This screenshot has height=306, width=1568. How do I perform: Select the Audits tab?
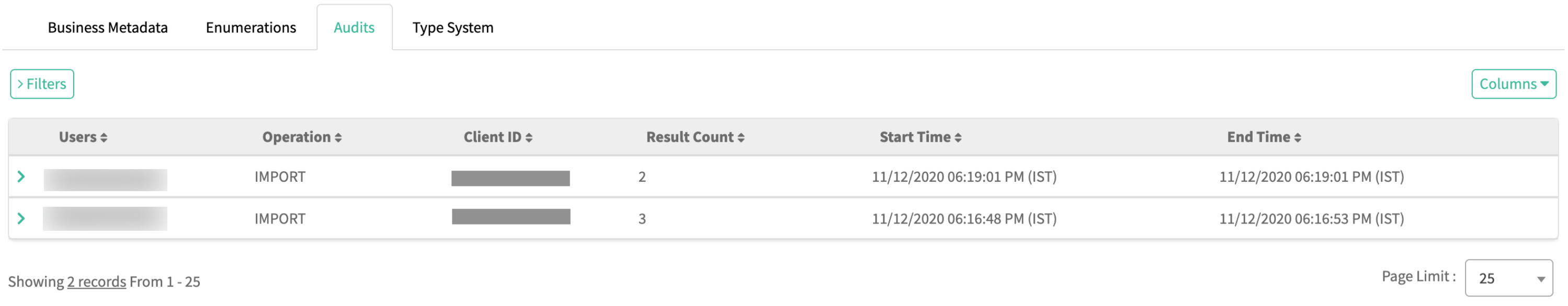click(354, 28)
